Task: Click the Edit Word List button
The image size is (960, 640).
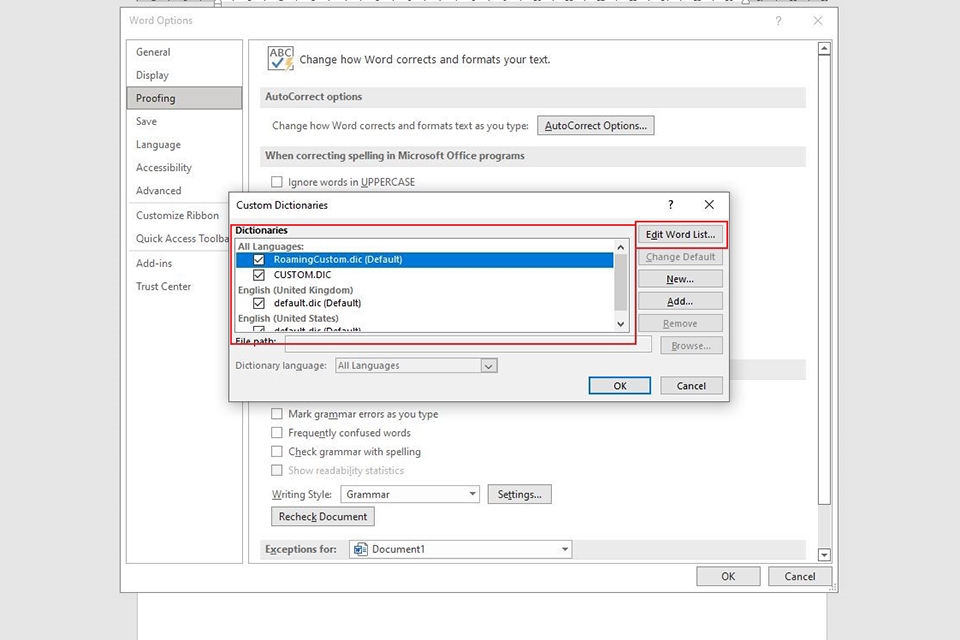Action: pyautogui.click(x=680, y=235)
